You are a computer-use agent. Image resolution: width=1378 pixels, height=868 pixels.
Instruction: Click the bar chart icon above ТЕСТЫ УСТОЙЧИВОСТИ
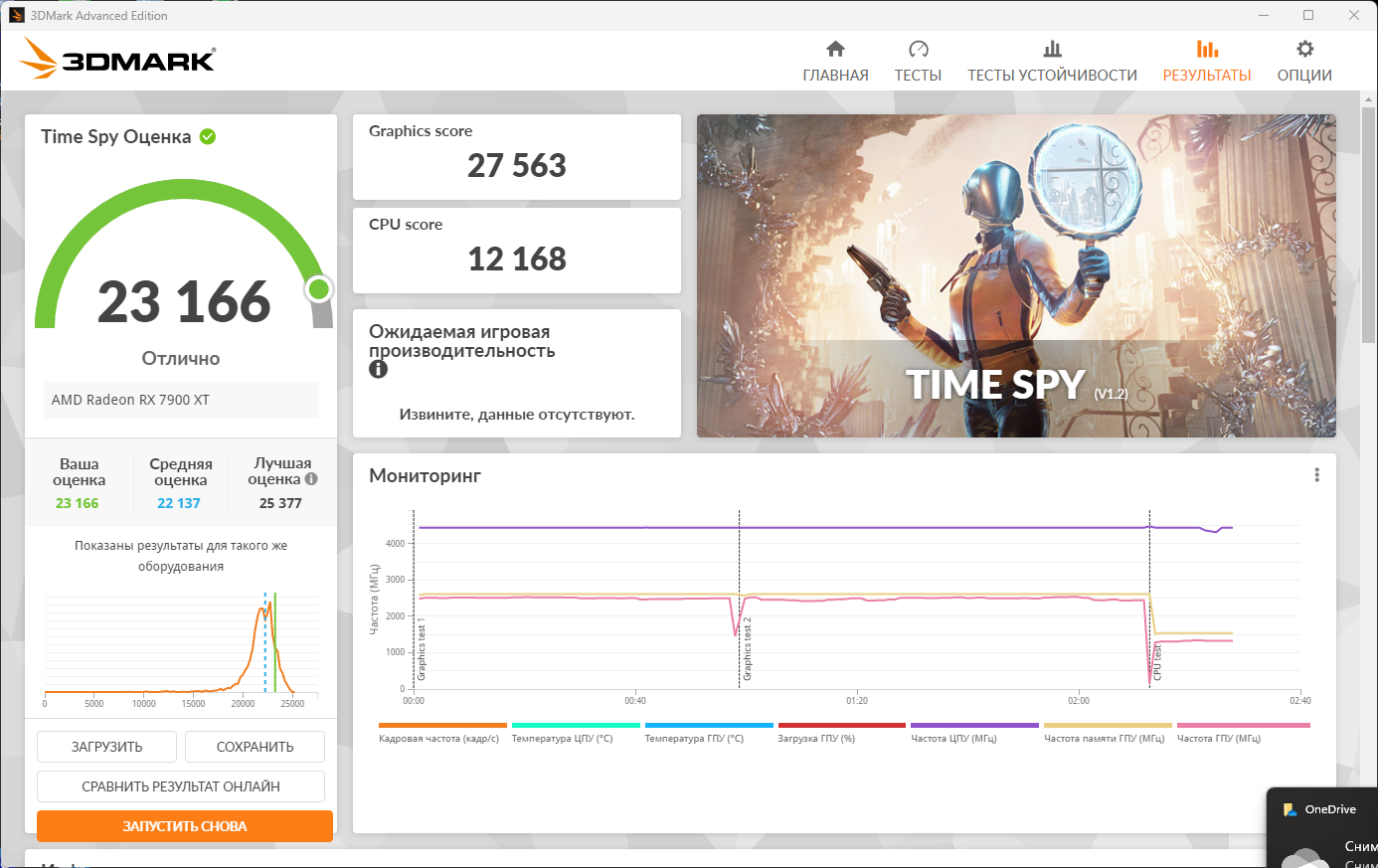click(x=1052, y=49)
